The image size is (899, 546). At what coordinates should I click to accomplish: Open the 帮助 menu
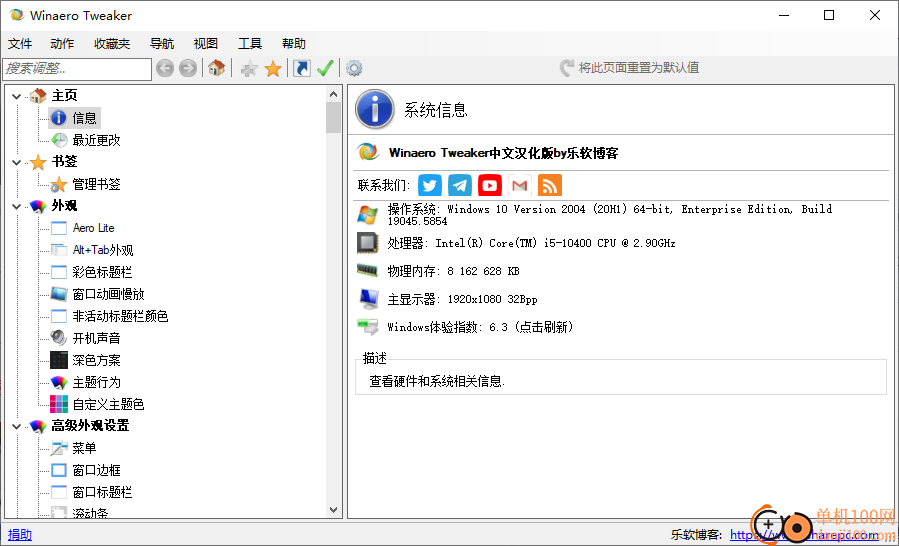tap(294, 44)
